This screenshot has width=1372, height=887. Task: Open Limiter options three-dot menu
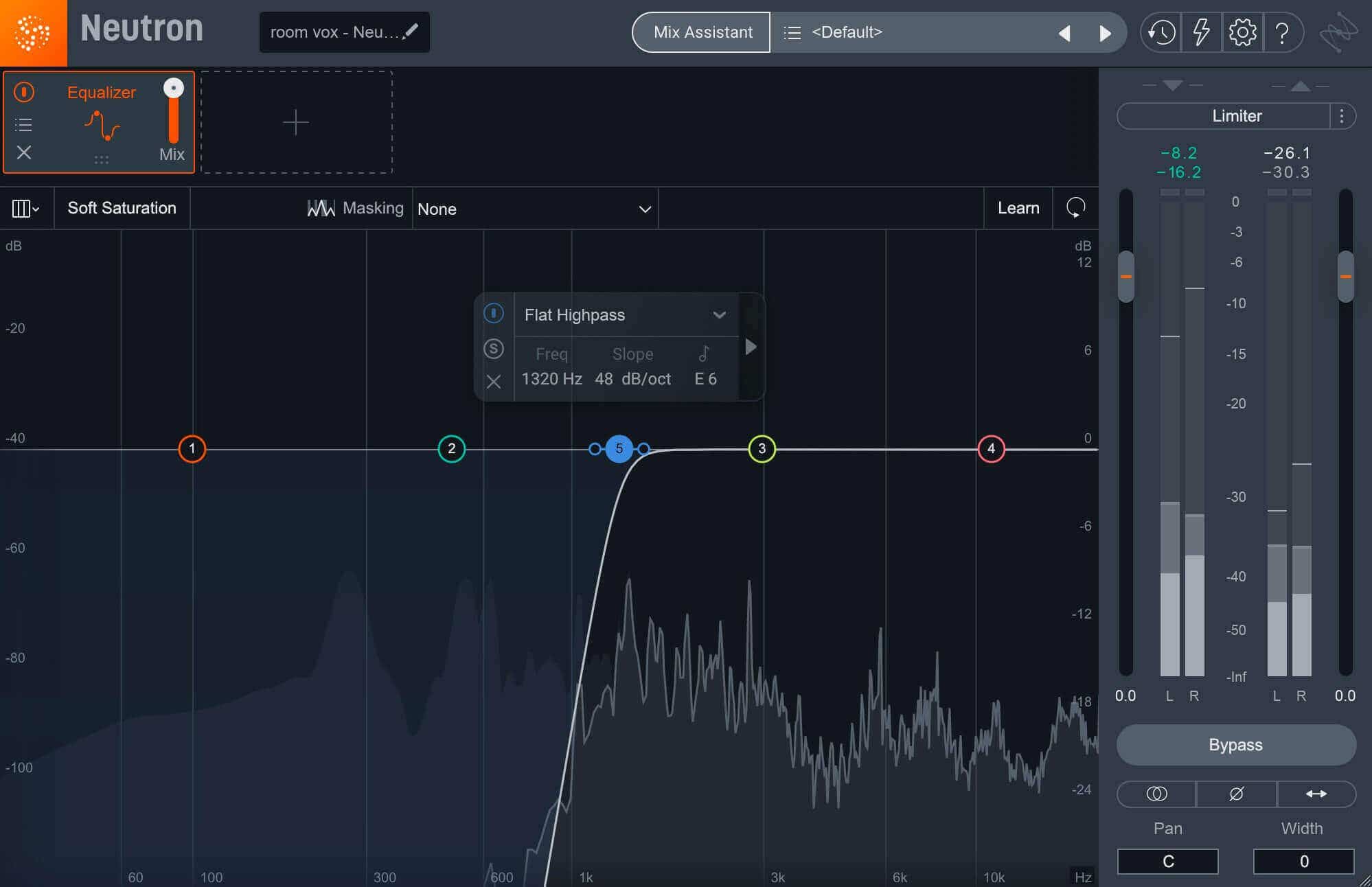pyautogui.click(x=1342, y=116)
